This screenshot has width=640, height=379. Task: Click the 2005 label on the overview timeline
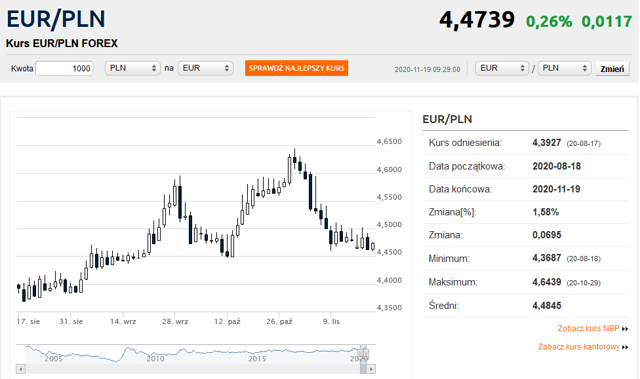[x=53, y=359]
